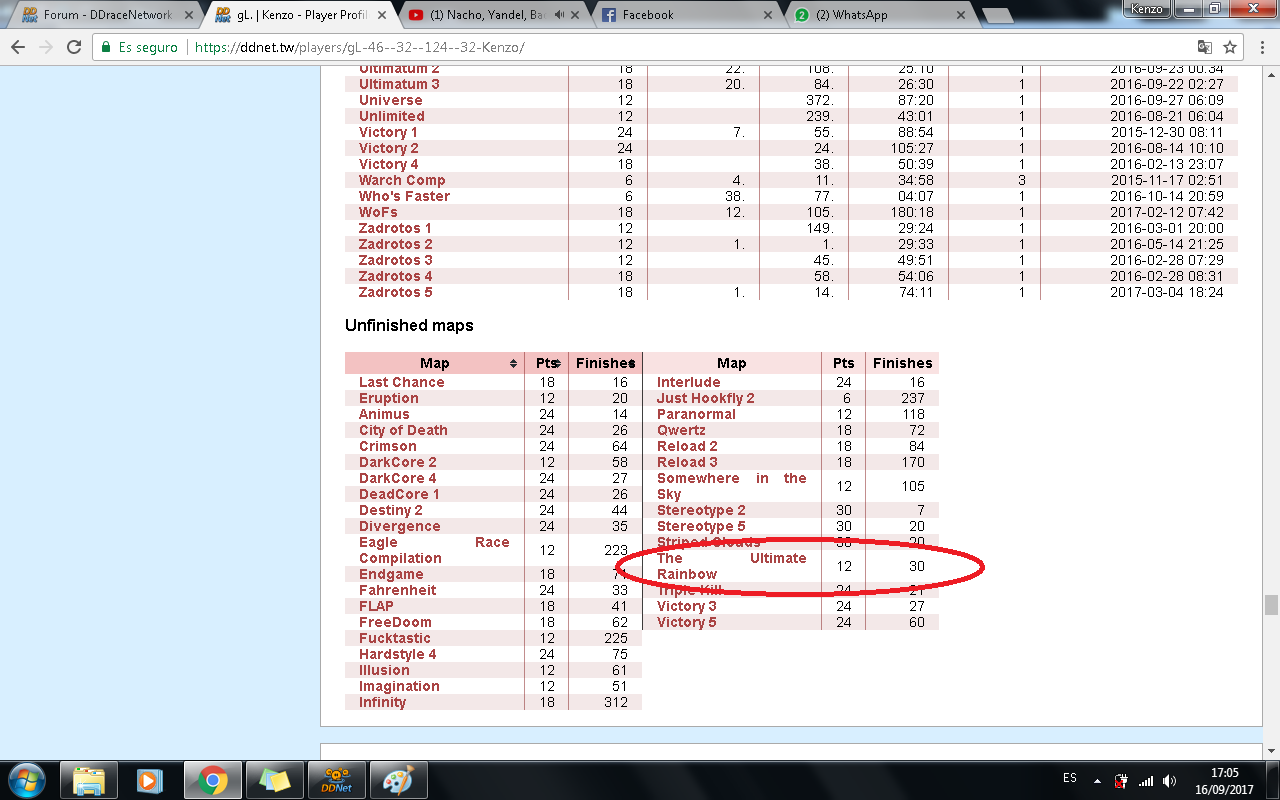
Task: Open Paint from the taskbar
Action: click(x=398, y=779)
